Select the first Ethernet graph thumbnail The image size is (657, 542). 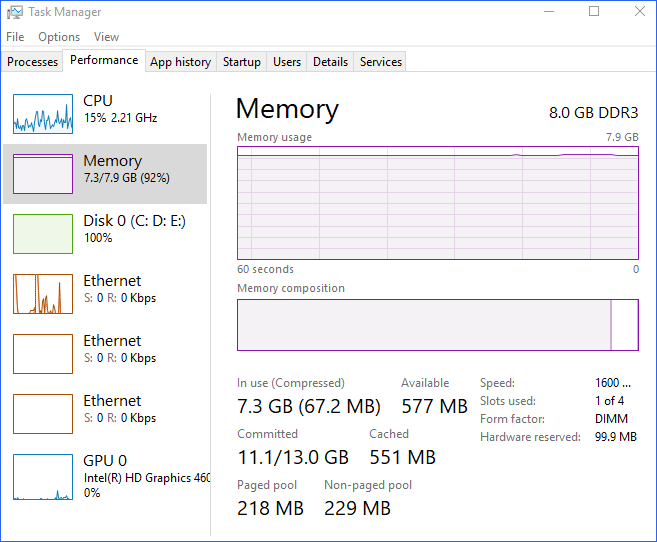(x=43, y=294)
